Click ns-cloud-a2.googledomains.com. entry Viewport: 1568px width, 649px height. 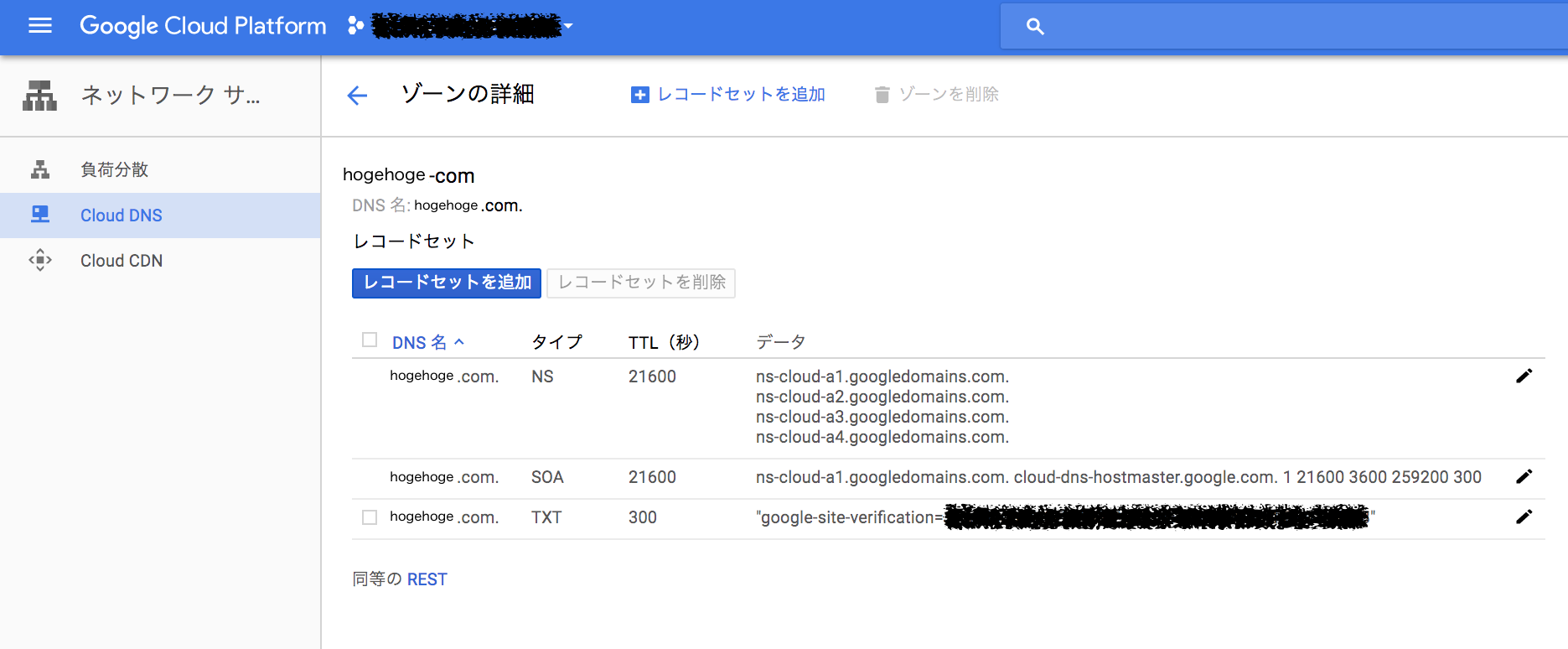coord(882,397)
